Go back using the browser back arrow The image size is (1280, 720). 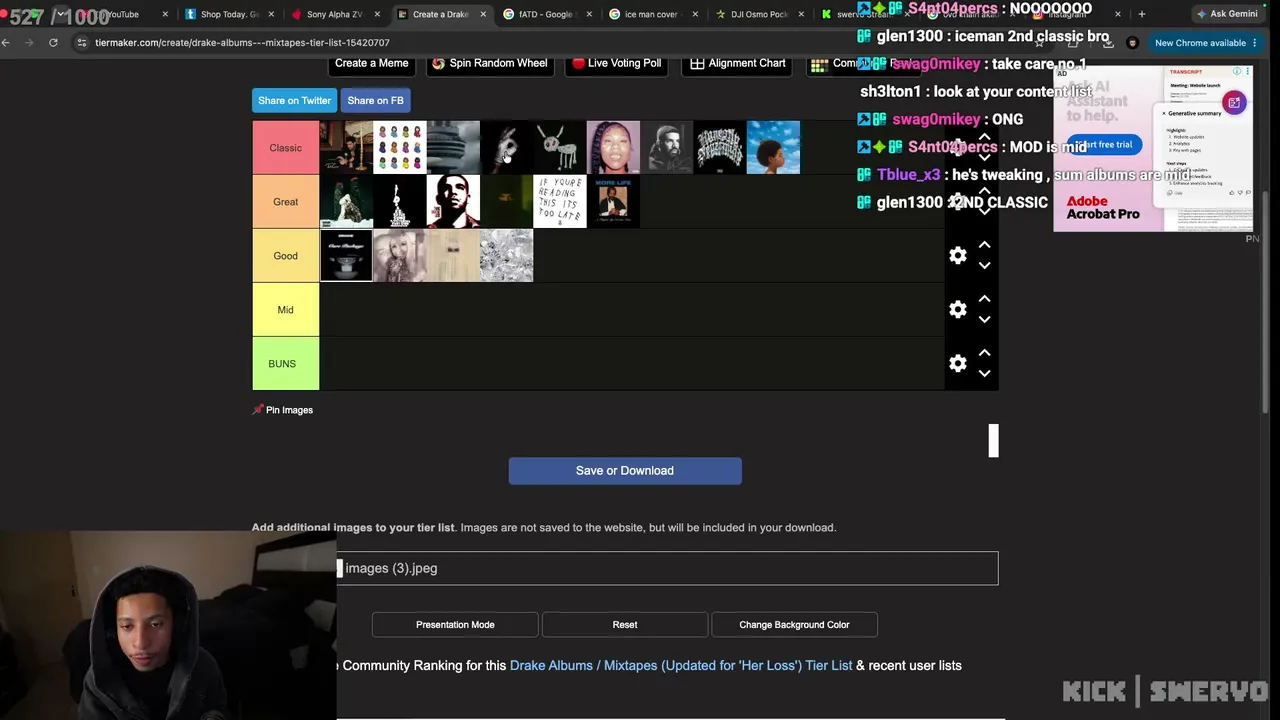[6, 43]
